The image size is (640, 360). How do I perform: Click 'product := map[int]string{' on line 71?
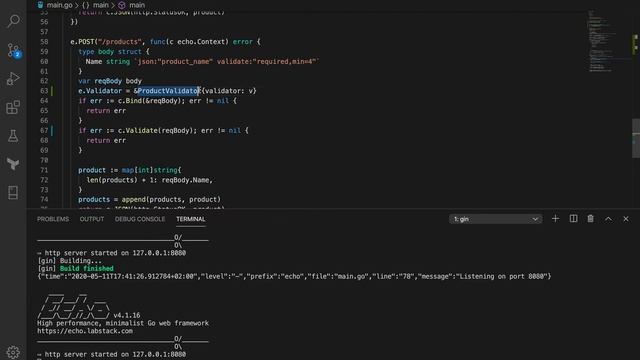(x=130, y=170)
